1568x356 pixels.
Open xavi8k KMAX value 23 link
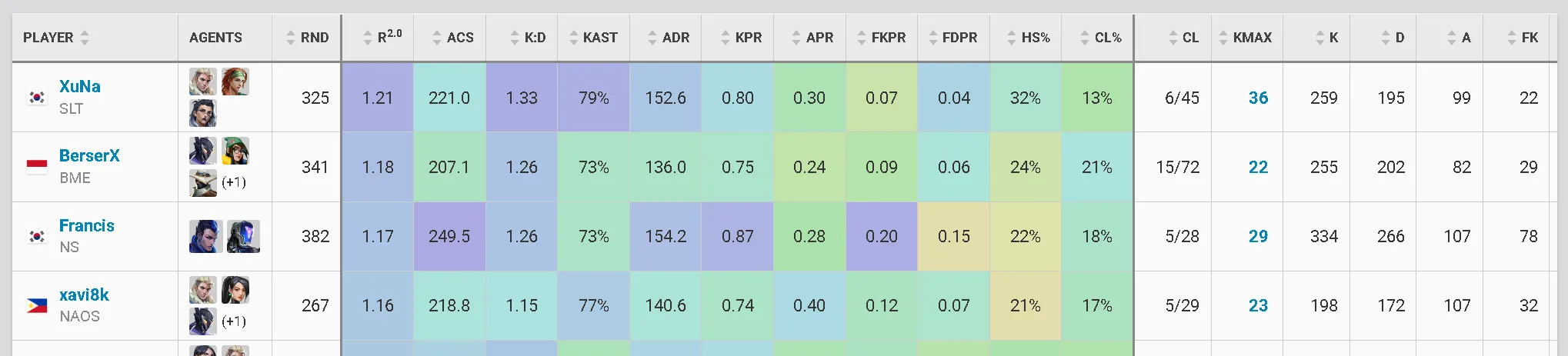pos(1258,306)
